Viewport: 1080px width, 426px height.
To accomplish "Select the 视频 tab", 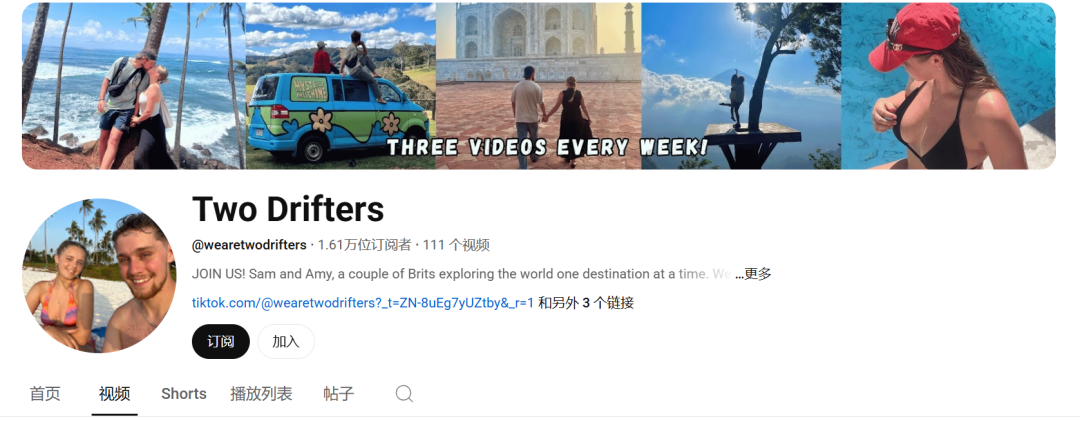I will tap(114, 394).
